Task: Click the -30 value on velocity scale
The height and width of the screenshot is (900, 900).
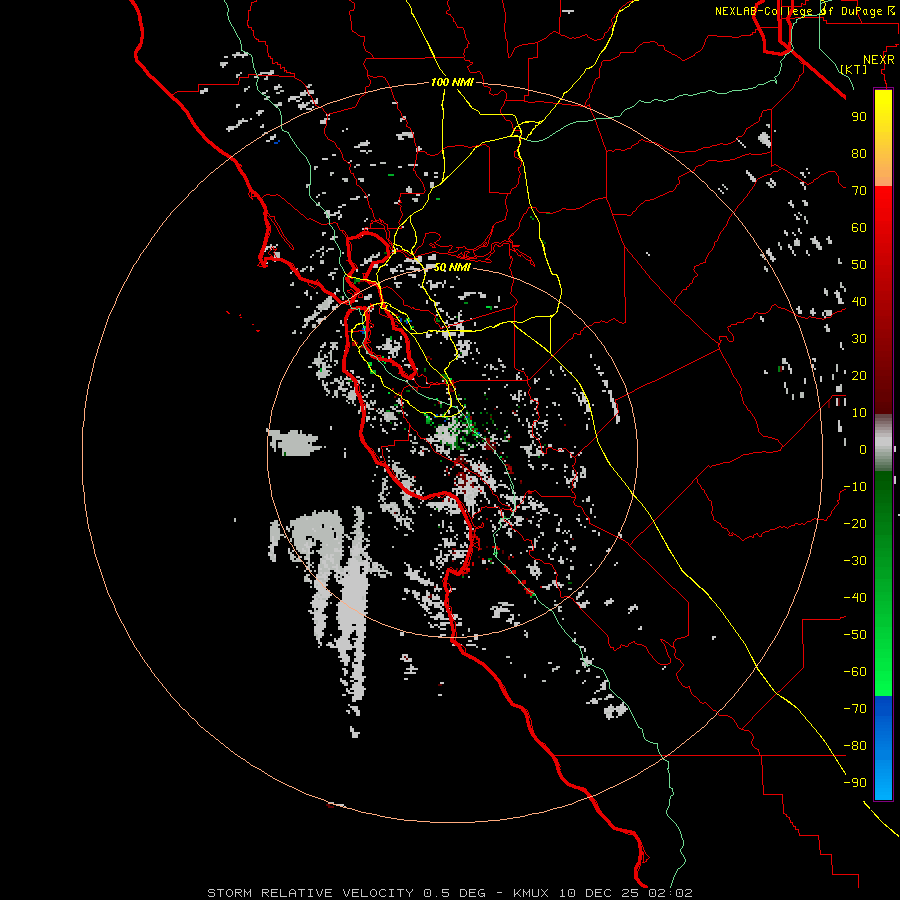Action: 855,561
